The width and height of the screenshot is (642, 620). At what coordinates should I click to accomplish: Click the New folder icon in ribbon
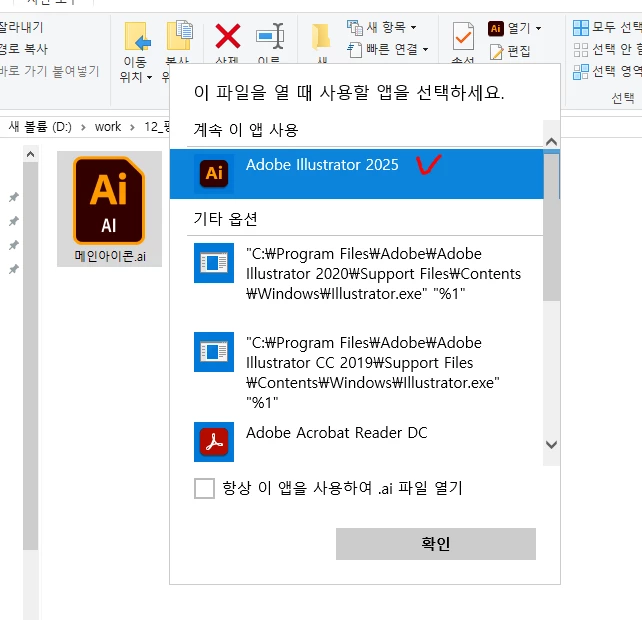click(321, 38)
